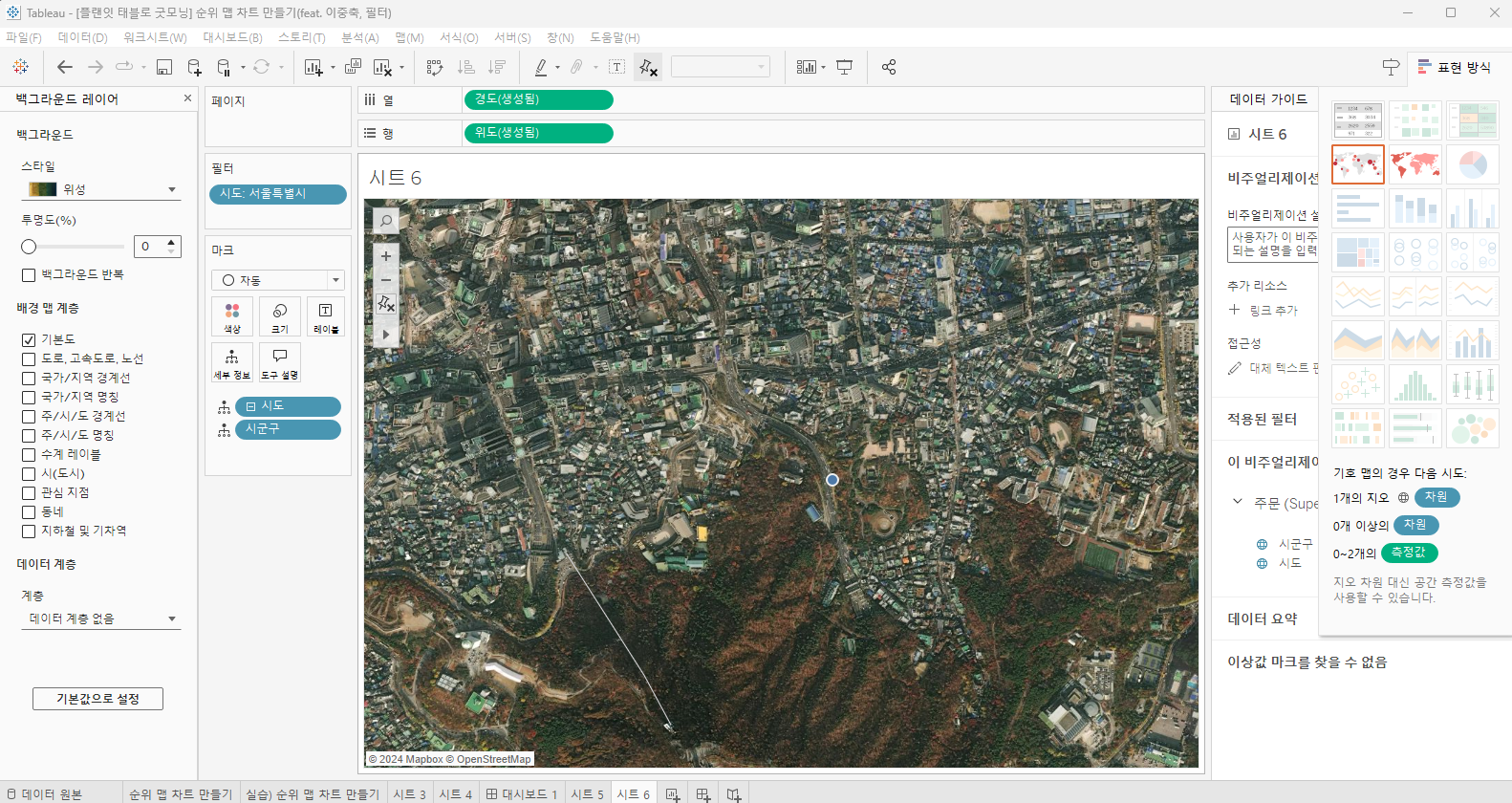Click the Sort descending toolbar icon
This screenshot has height=803, width=1512.
tap(496, 67)
